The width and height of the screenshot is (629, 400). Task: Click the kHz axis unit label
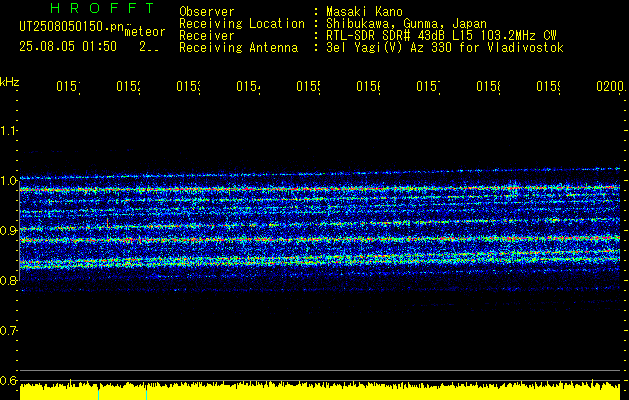pos(9,82)
